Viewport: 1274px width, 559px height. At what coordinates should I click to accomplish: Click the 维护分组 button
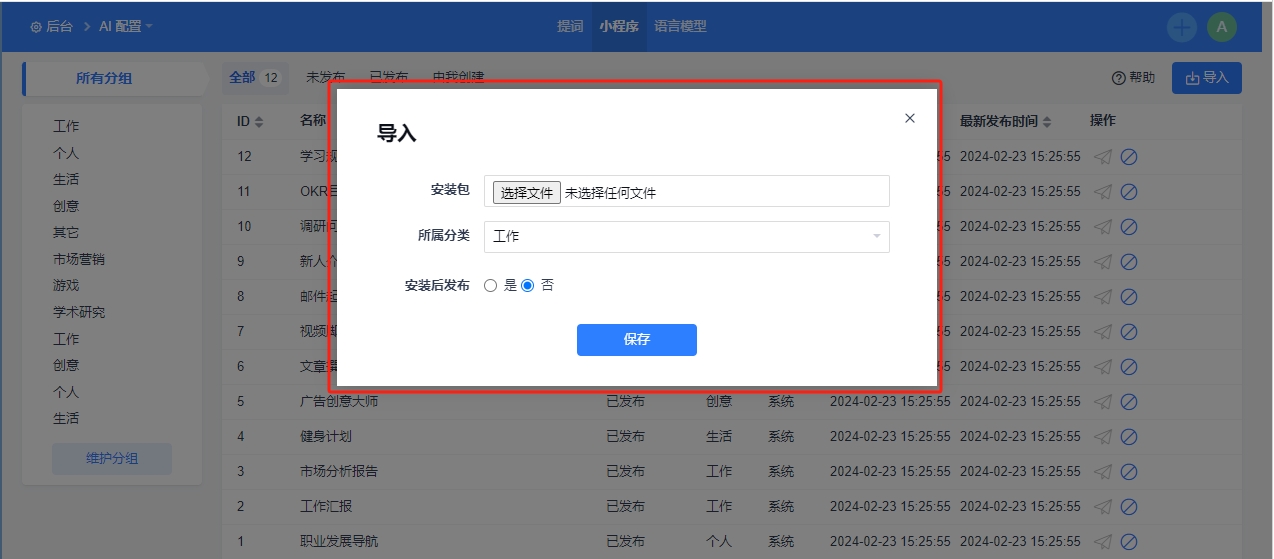(x=112, y=459)
